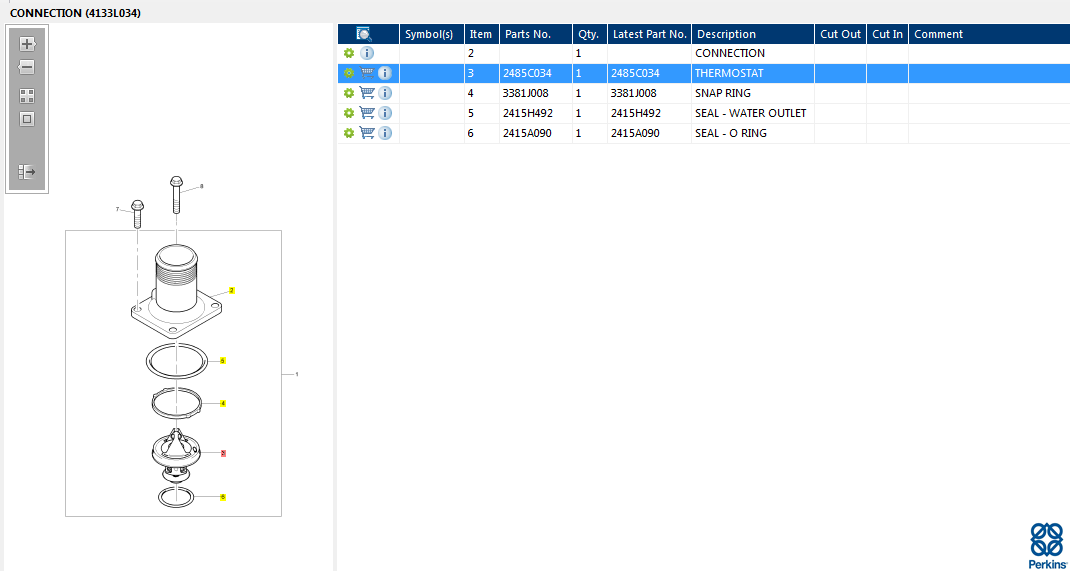This screenshot has width=1070, height=571.
Task: Click the Cut Out column header
Action: [841, 34]
